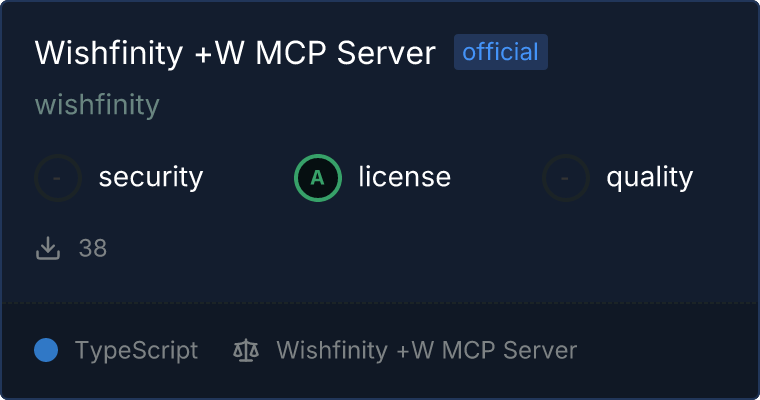Open the wishfinity author link

coord(97,104)
